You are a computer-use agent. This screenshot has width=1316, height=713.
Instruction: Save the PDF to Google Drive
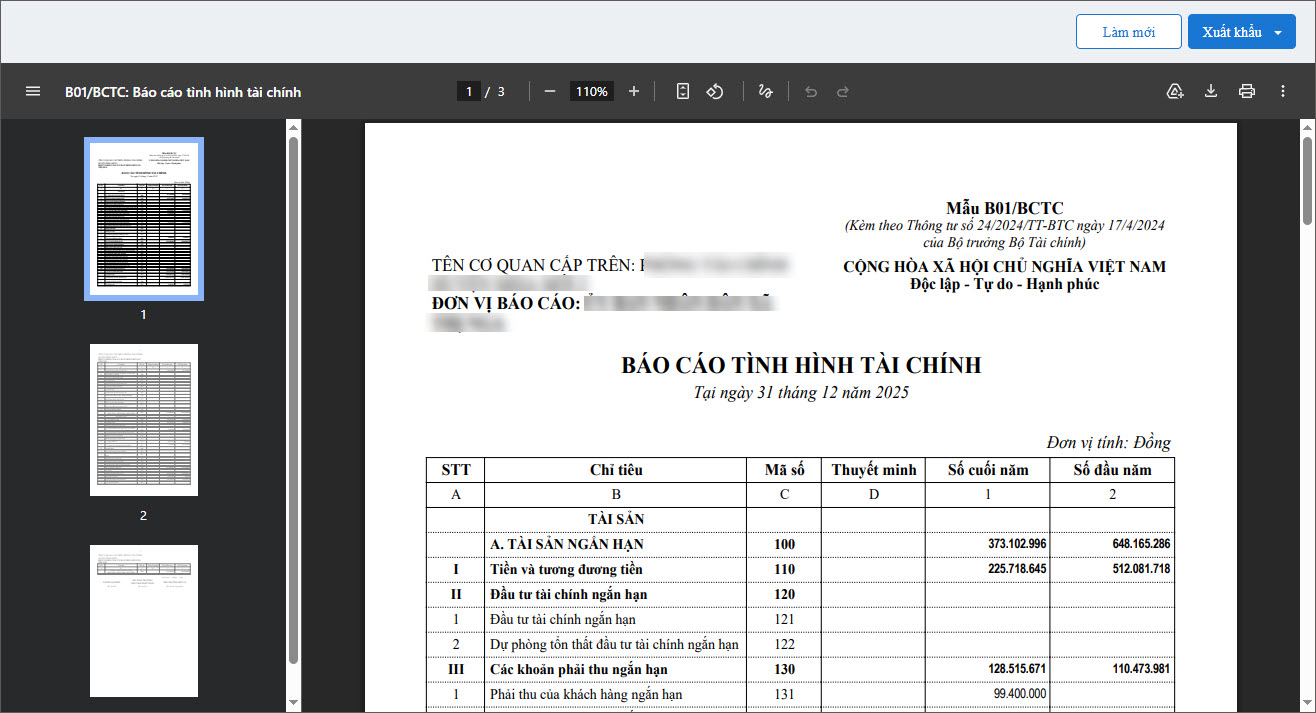[1175, 91]
